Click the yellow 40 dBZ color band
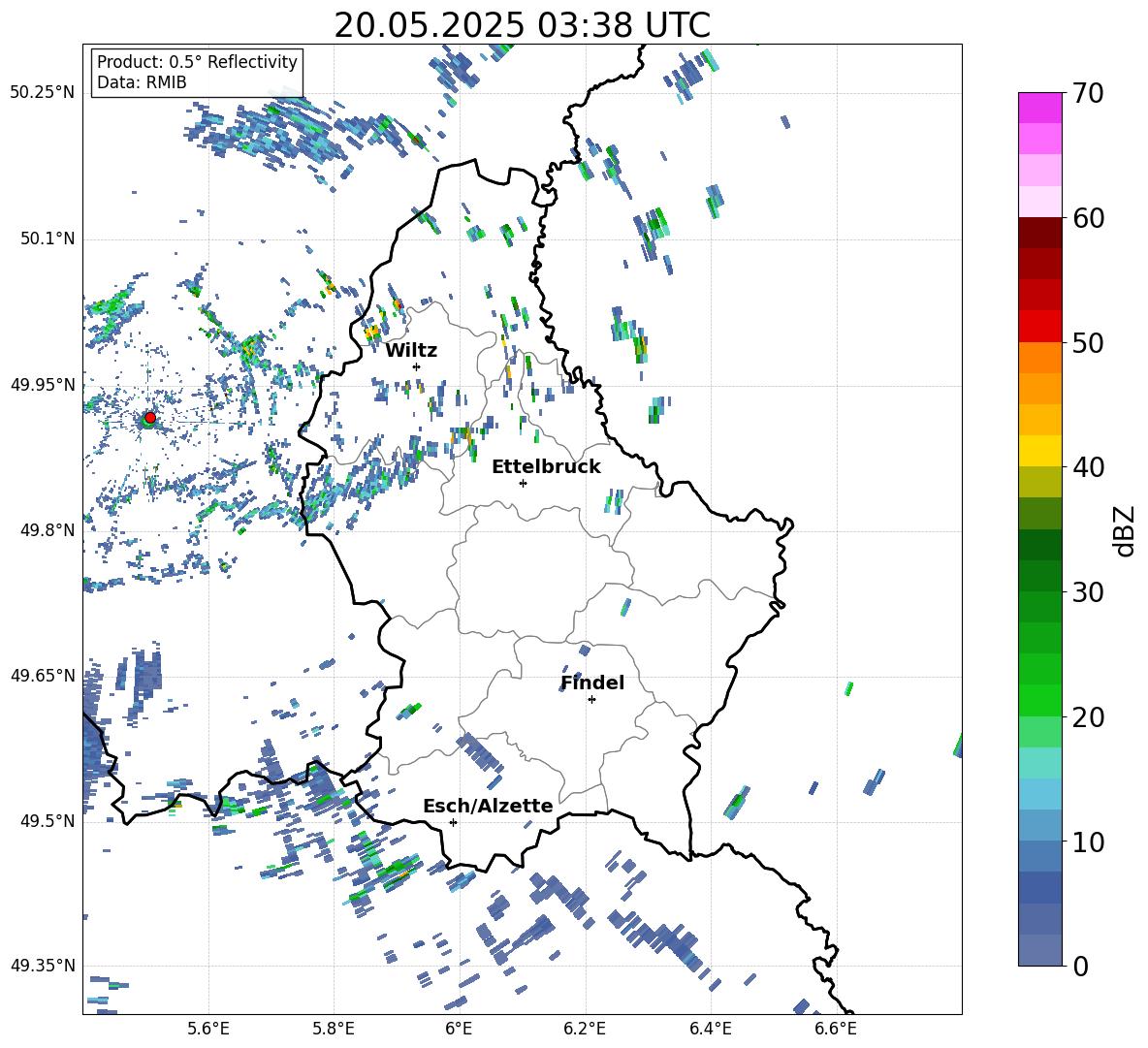The image size is (1148, 1048). (1039, 451)
